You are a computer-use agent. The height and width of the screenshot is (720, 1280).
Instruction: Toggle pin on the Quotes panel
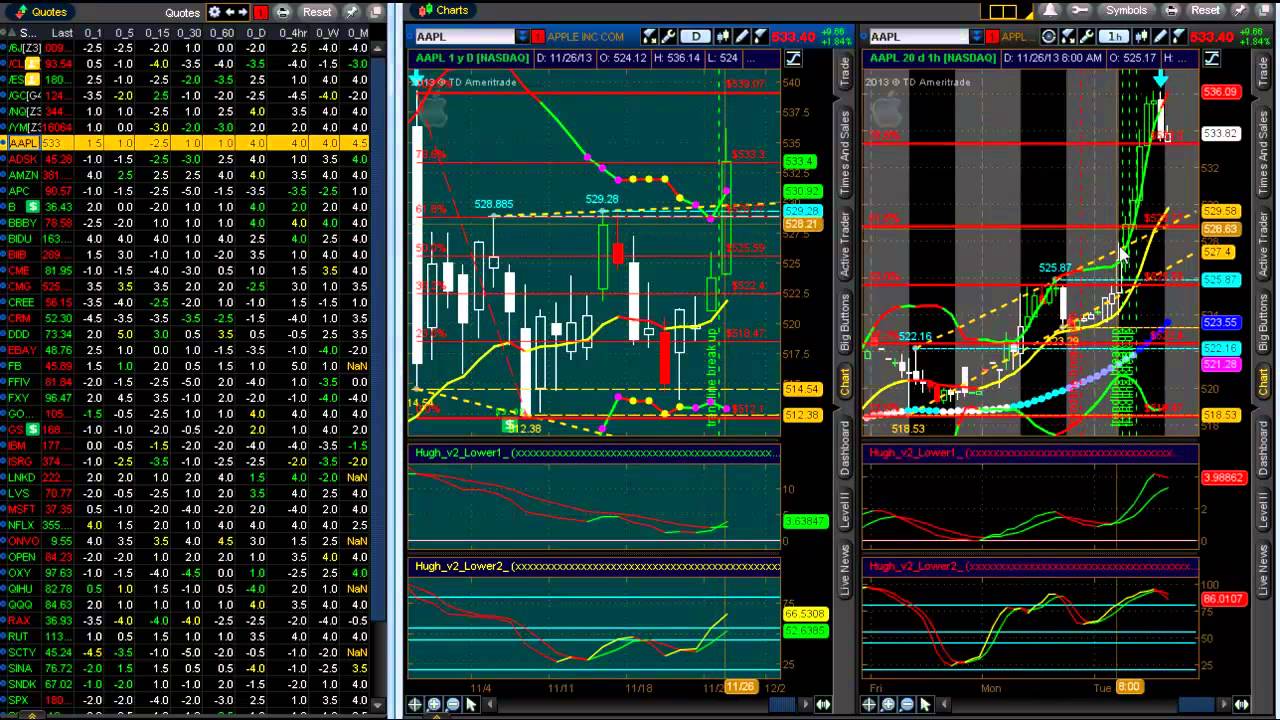click(x=352, y=12)
